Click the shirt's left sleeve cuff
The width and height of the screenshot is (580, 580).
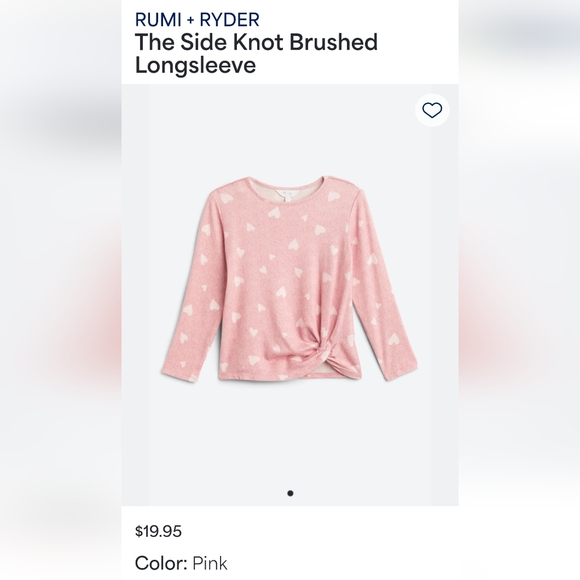[180, 372]
